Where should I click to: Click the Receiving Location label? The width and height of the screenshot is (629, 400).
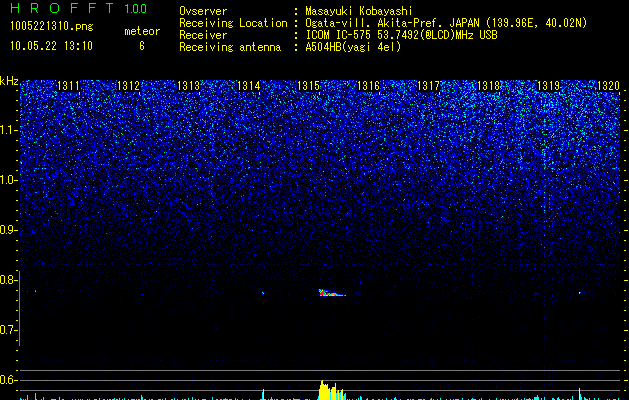tap(233, 23)
